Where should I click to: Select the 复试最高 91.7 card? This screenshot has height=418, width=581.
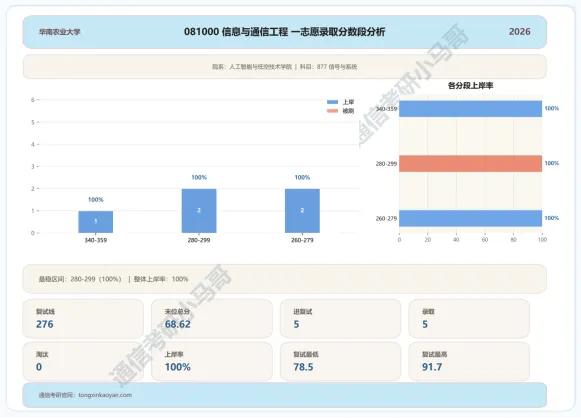[469, 361]
